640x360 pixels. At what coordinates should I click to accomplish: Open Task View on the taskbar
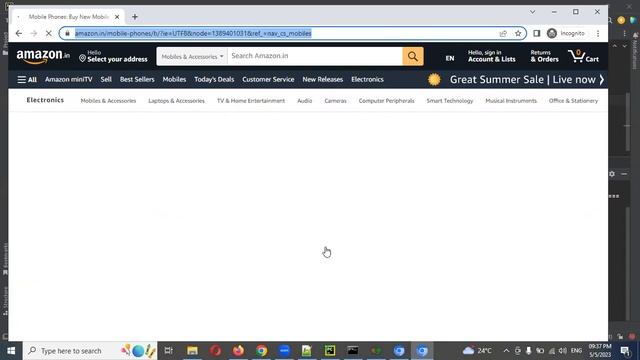tap(169, 351)
